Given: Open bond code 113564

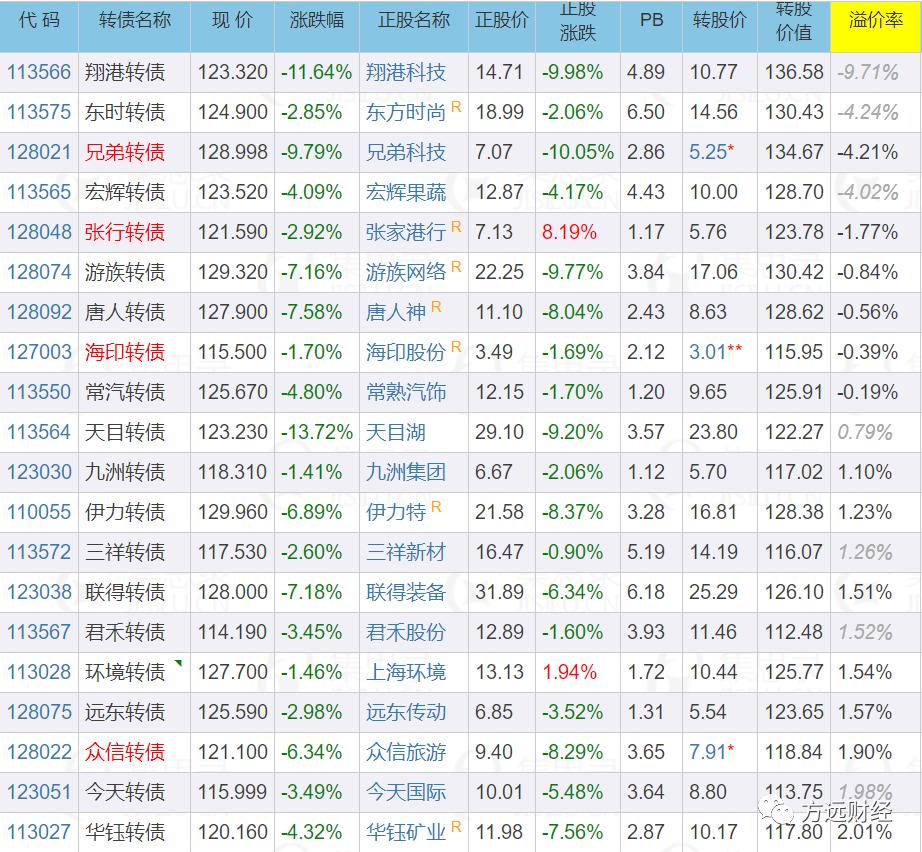Looking at the screenshot, I should coord(39,432).
